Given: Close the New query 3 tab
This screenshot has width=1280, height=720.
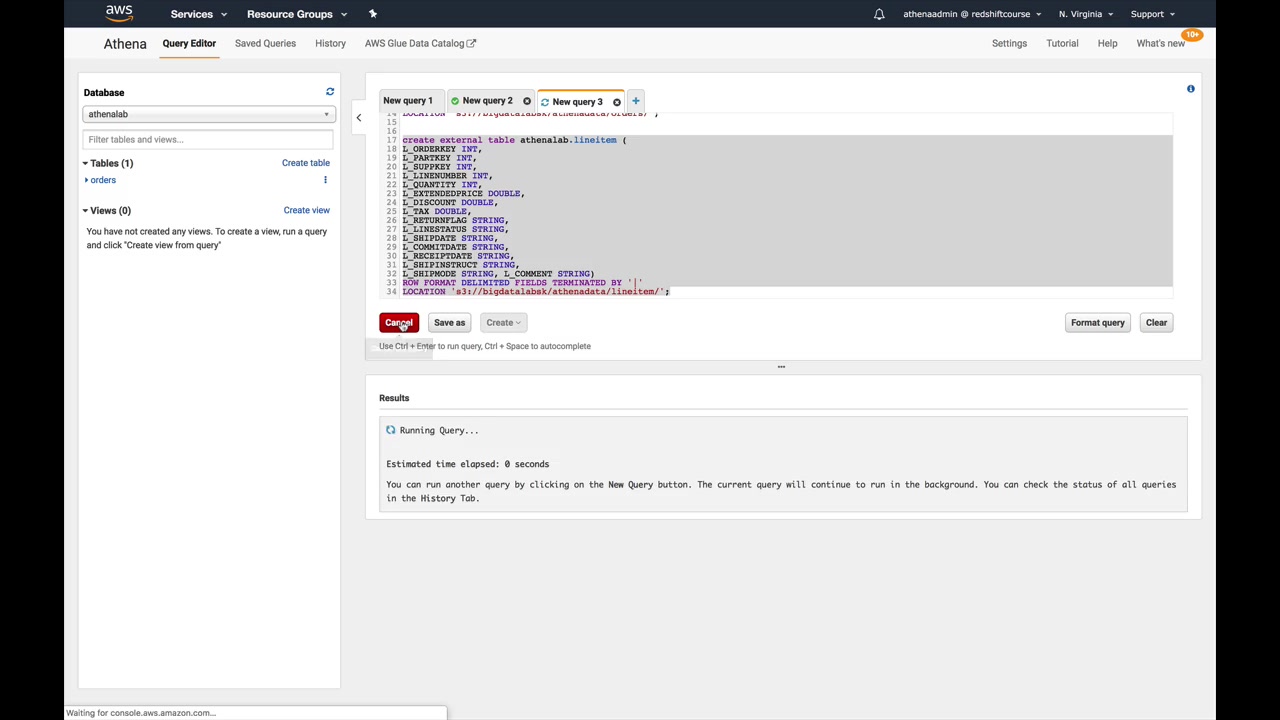Looking at the screenshot, I should pos(617,102).
